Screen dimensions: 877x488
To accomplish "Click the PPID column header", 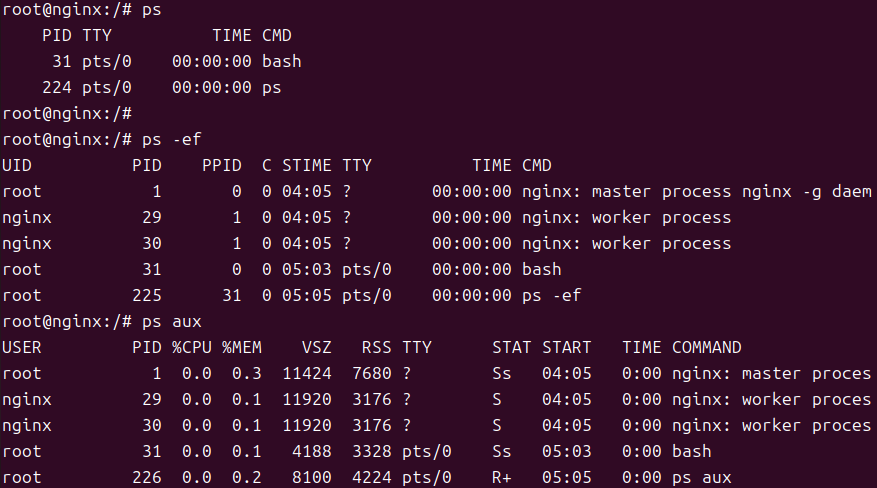I will coord(221,165).
